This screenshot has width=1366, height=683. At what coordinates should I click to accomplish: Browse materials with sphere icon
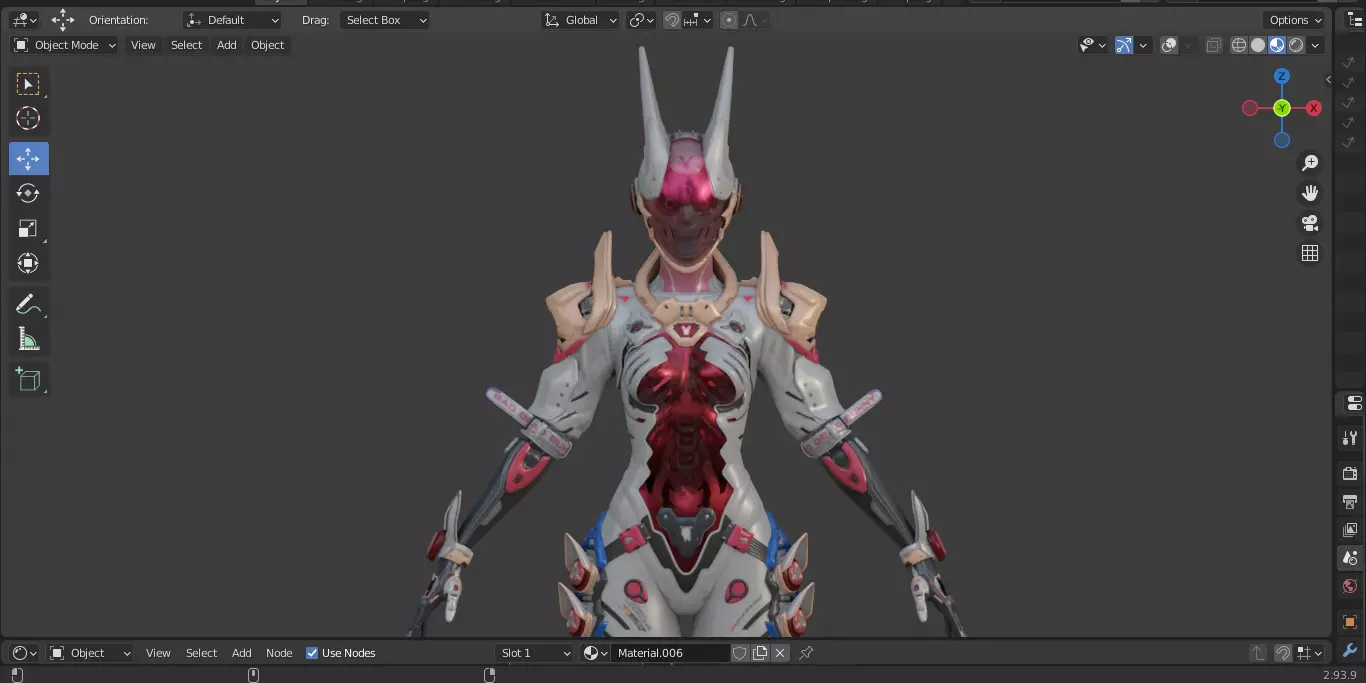pyautogui.click(x=595, y=653)
